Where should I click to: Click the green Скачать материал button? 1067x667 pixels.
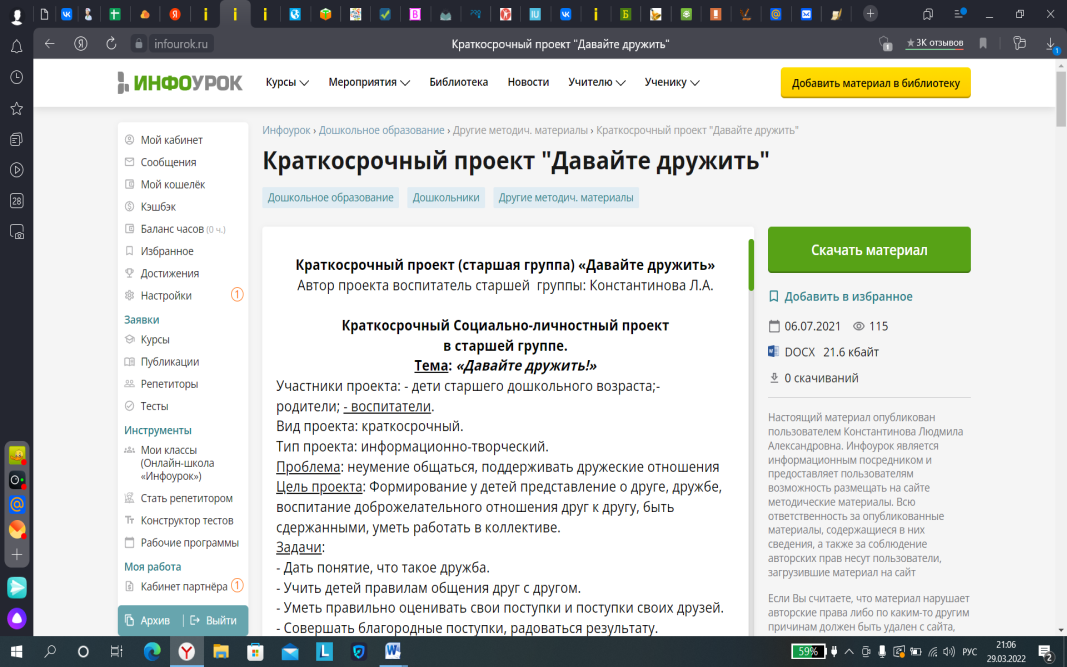point(868,250)
